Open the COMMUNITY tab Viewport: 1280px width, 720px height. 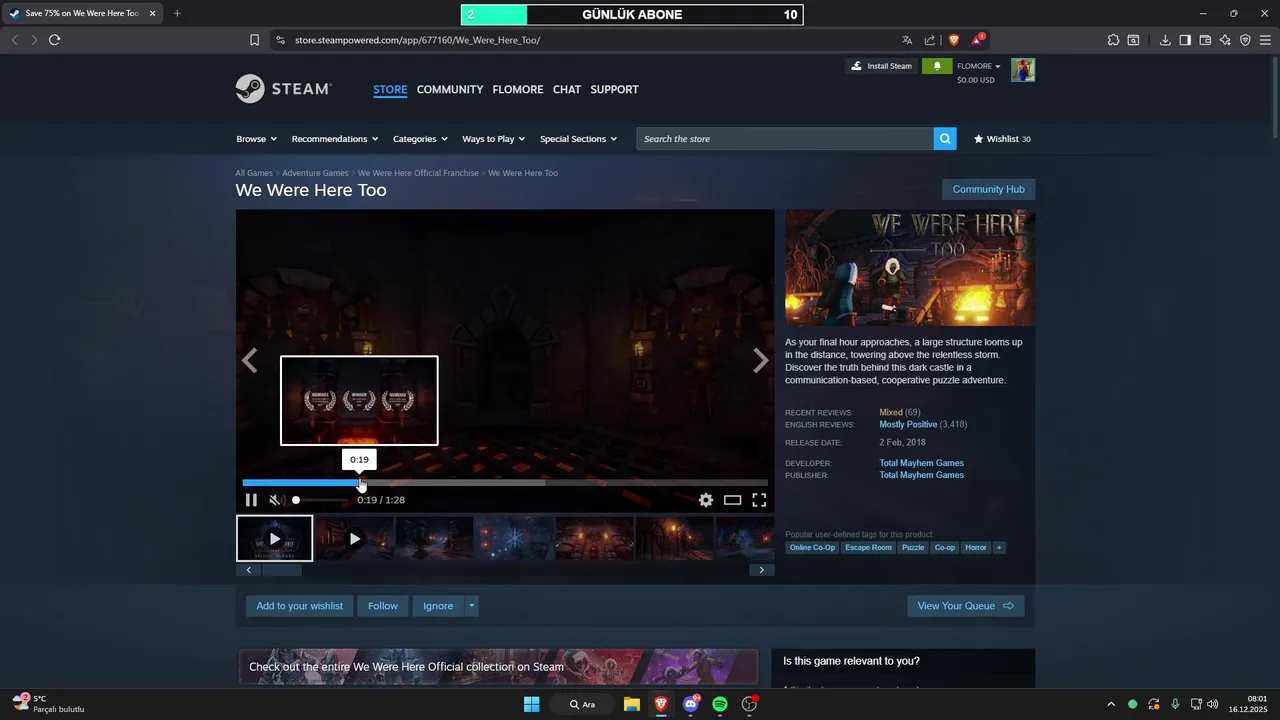[x=450, y=90]
